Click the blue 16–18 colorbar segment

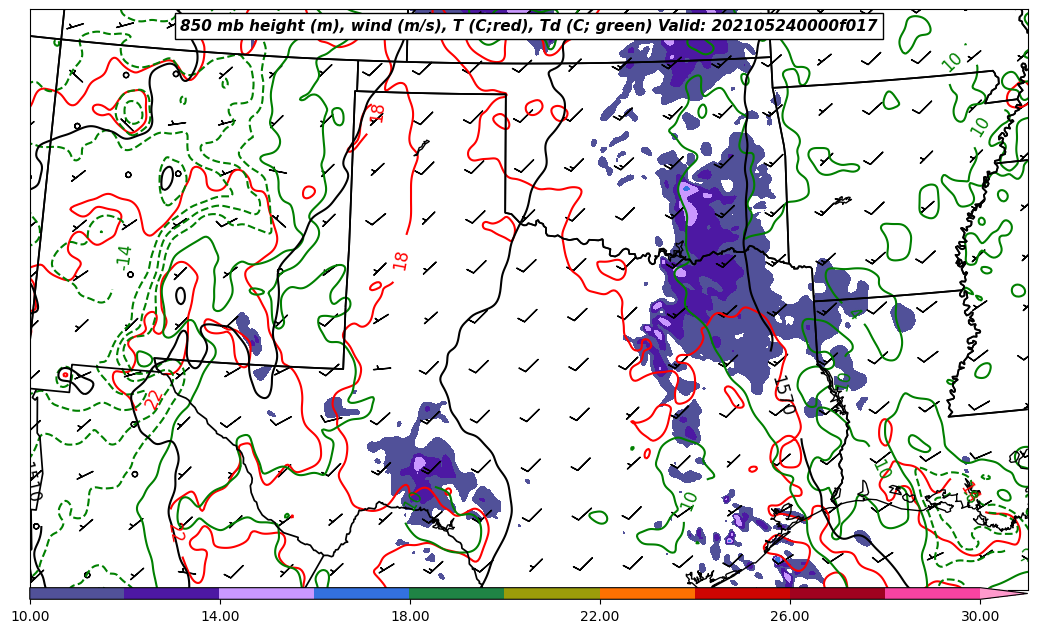(x=362, y=593)
